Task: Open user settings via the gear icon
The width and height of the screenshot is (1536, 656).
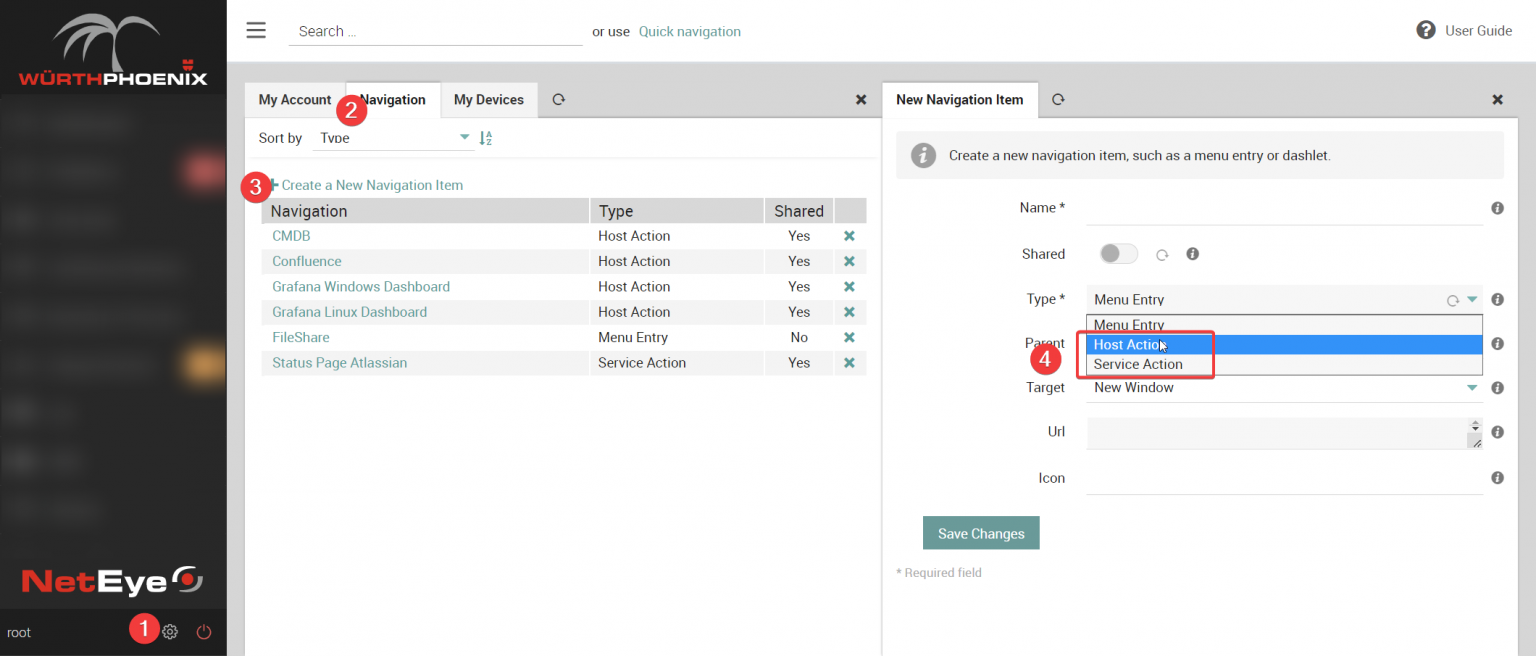Action: pyautogui.click(x=169, y=631)
